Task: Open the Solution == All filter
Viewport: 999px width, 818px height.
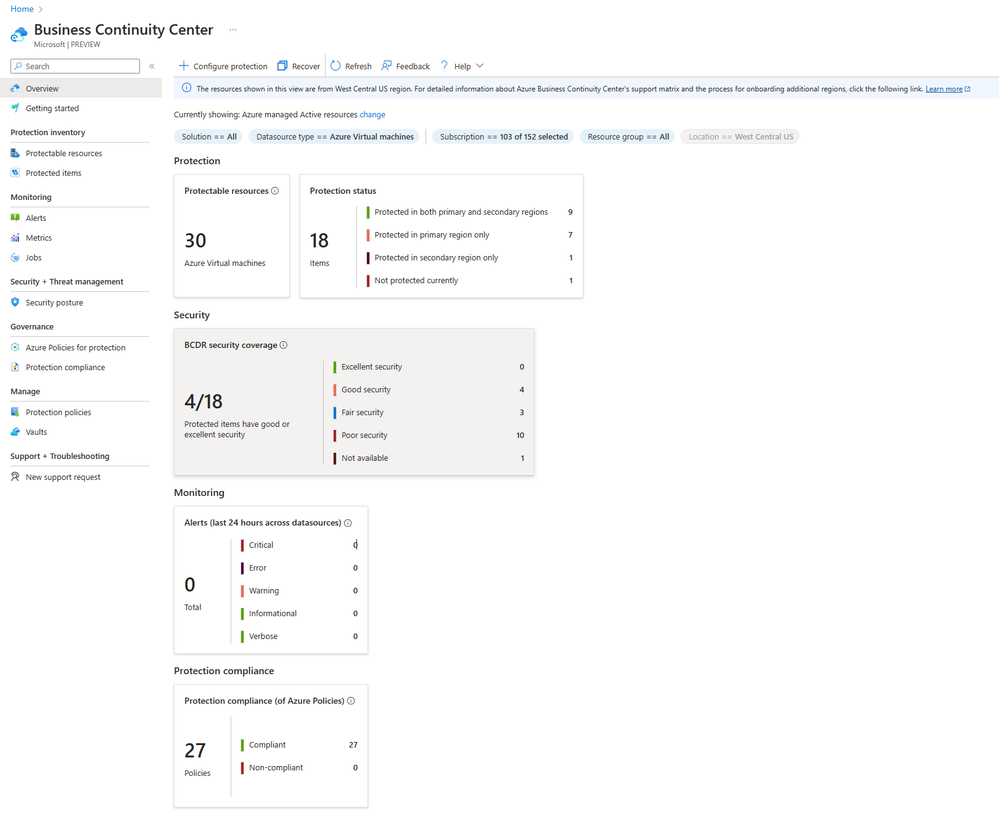Action: [208, 136]
